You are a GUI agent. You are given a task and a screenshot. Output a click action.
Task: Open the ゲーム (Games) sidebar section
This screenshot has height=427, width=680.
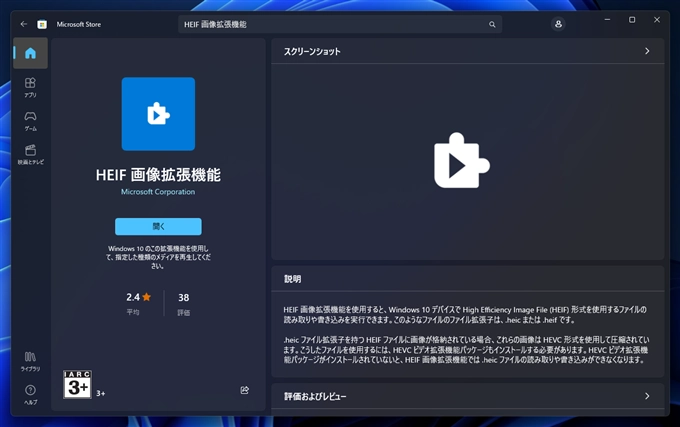[x=30, y=121]
